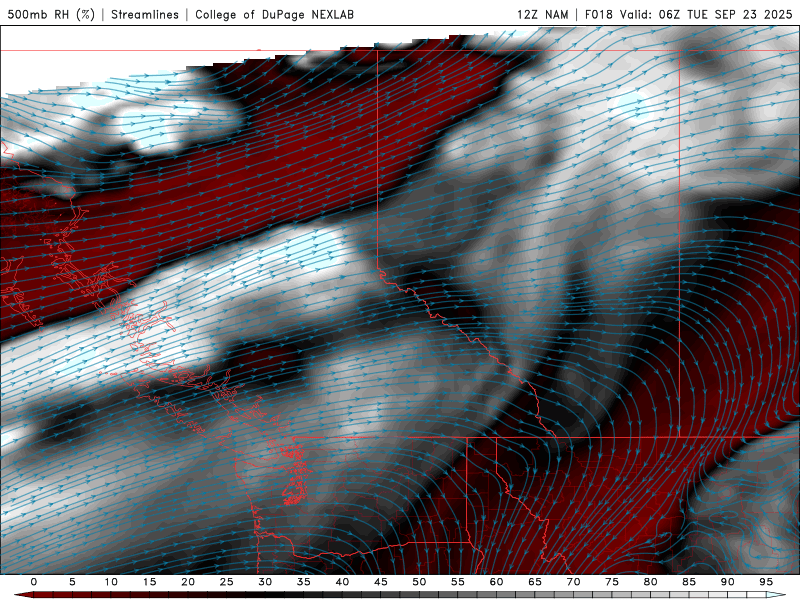Click the '20' label on the color scale
The width and height of the screenshot is (800, 600).
click(188, 582)
